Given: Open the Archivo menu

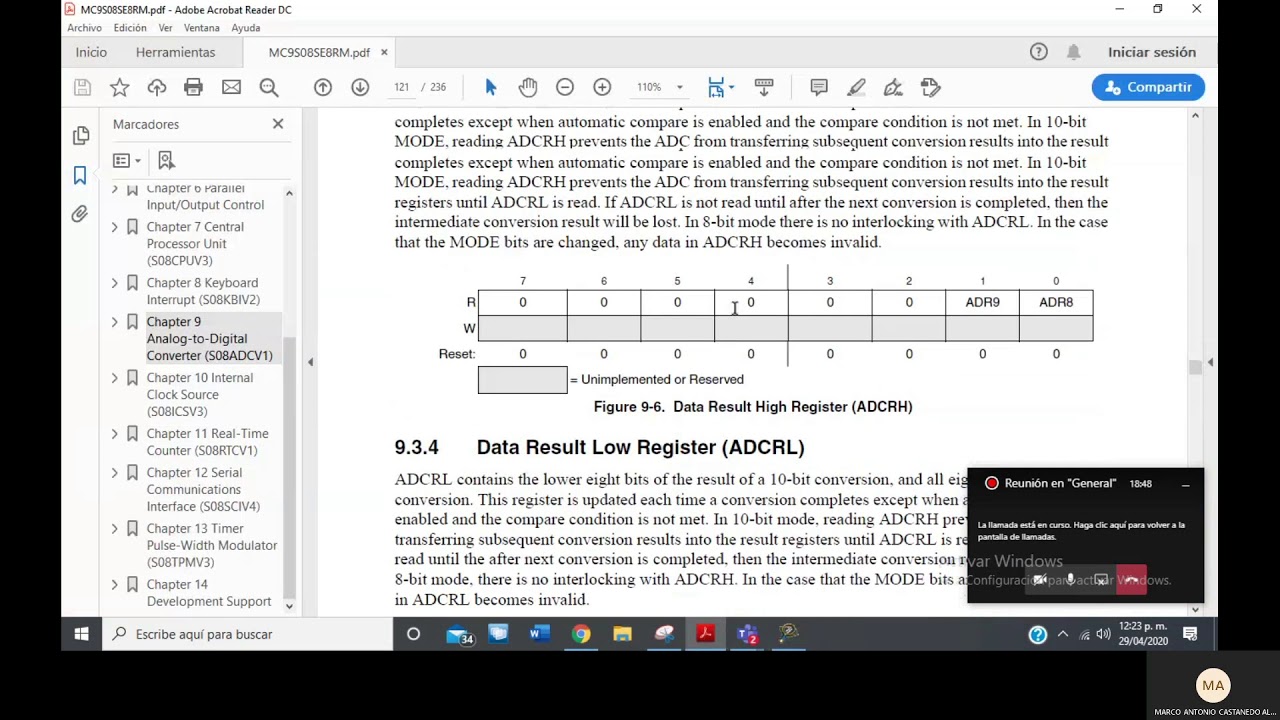Looking at the screenshot, I should [84, 28].
